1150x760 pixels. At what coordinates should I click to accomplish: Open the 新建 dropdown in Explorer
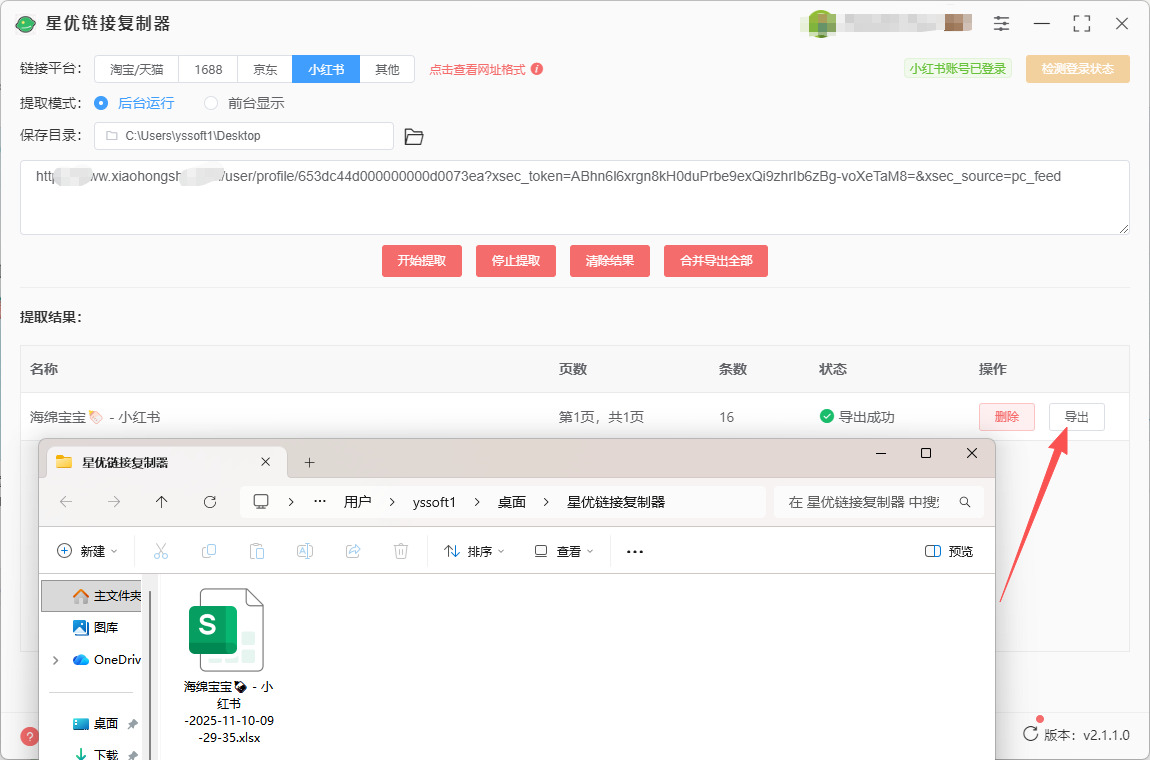87,551
